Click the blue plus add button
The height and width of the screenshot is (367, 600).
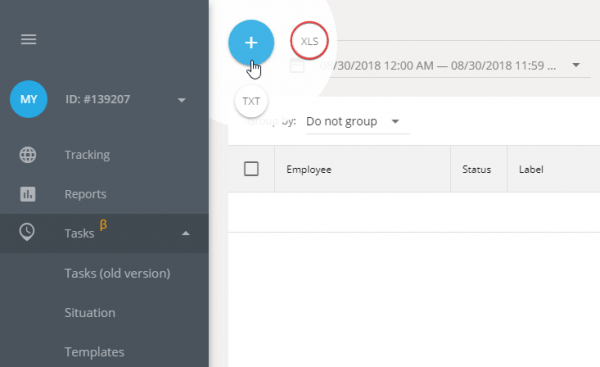251,42
